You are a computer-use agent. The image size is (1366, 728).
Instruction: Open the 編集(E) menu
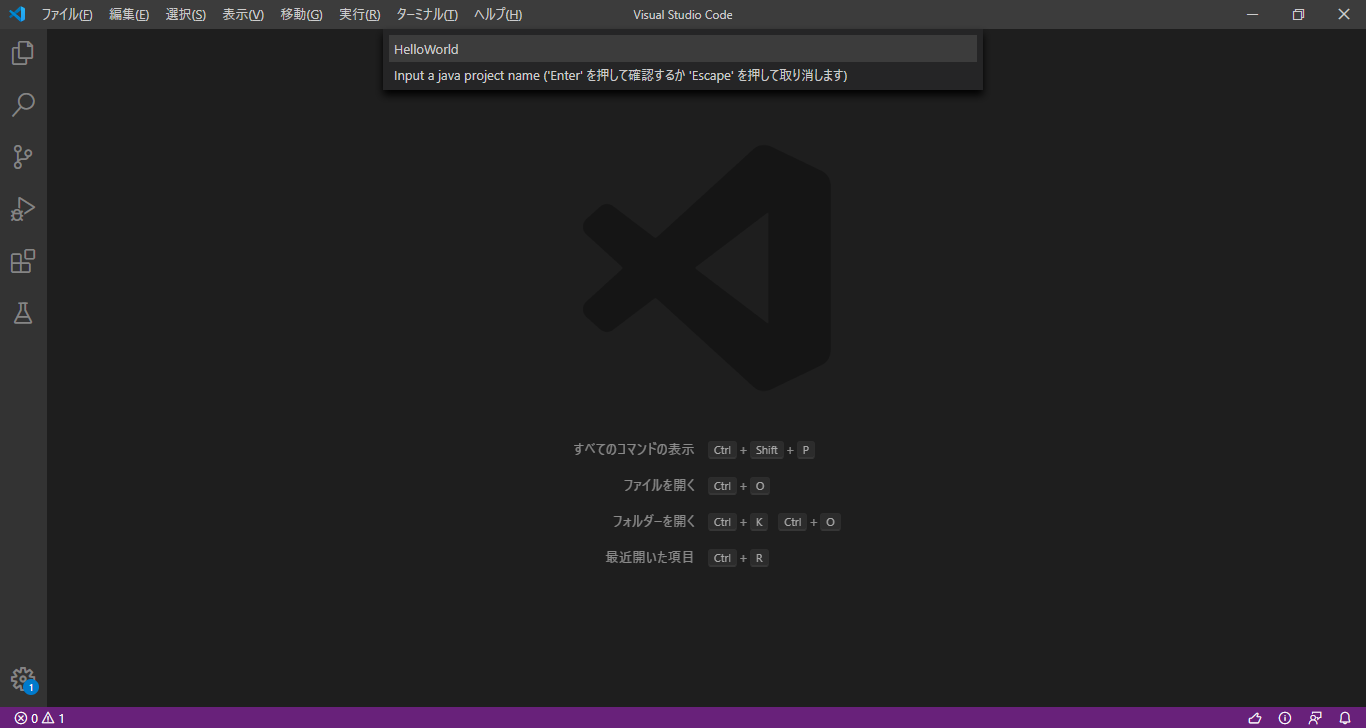(129, 14)
